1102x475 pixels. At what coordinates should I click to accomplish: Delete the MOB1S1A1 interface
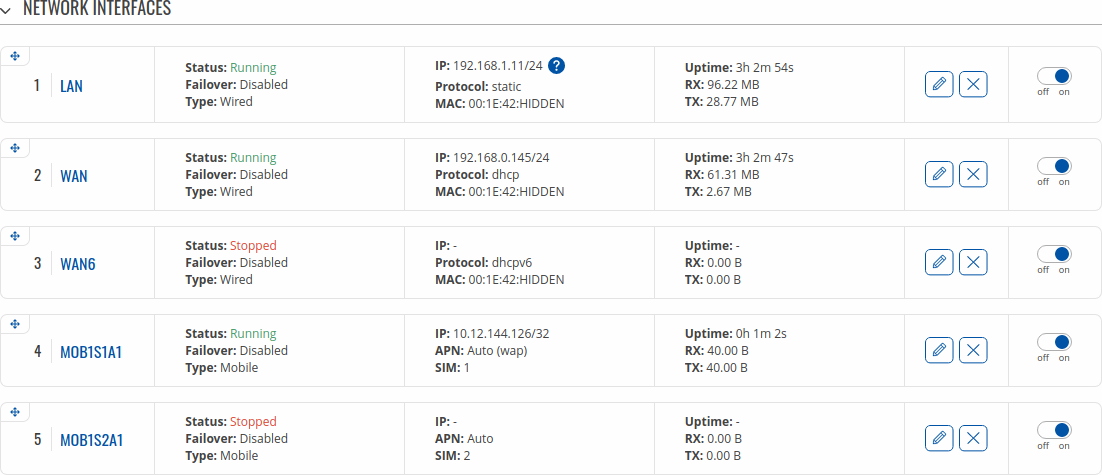pos(973,350)
